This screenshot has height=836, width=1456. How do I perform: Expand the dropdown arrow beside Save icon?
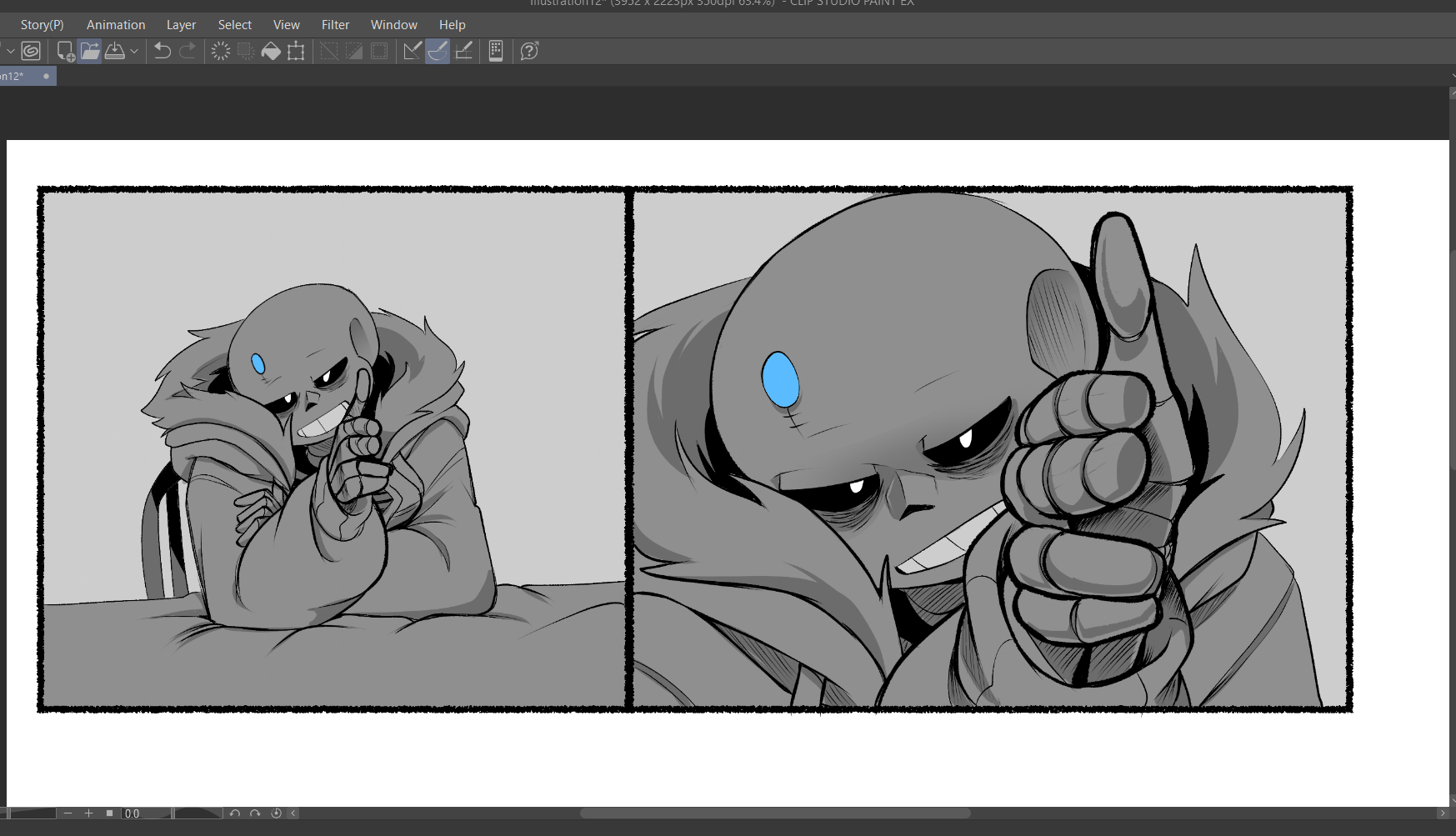pos(134,52)
